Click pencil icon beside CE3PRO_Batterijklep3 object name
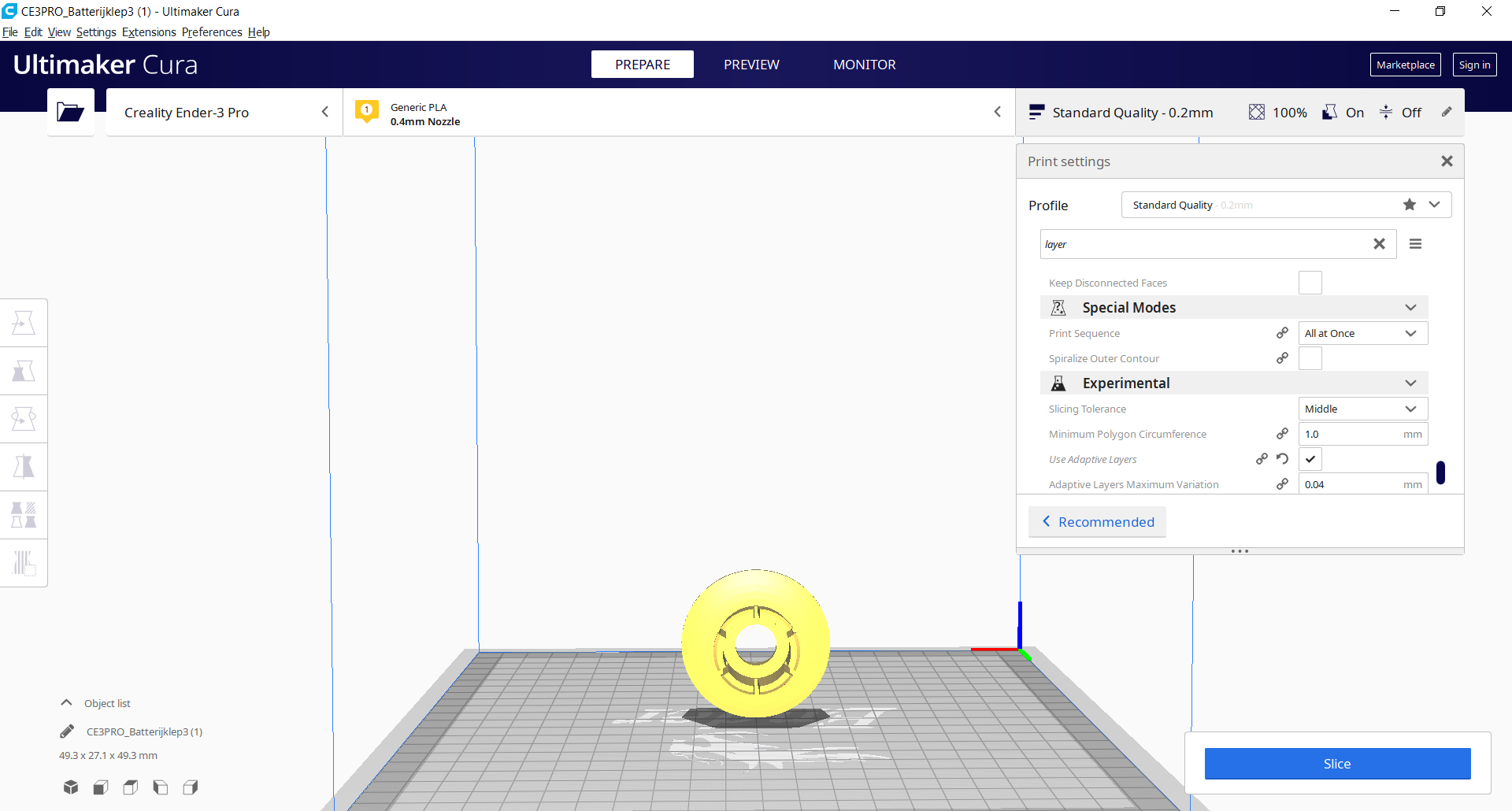This screenshot has height=811, width=1512. tap(67, 731)
